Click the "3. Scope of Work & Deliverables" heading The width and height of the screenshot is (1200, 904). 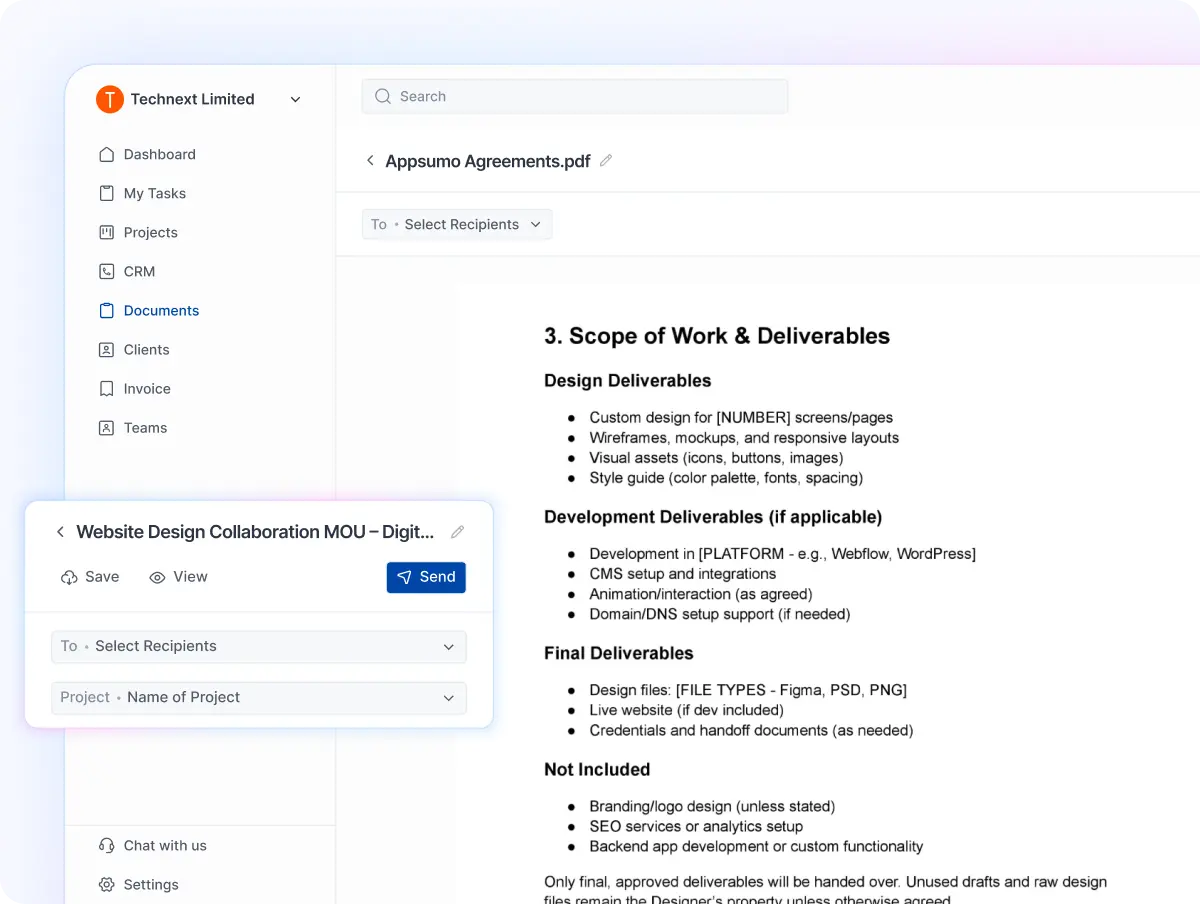[717, 336]
